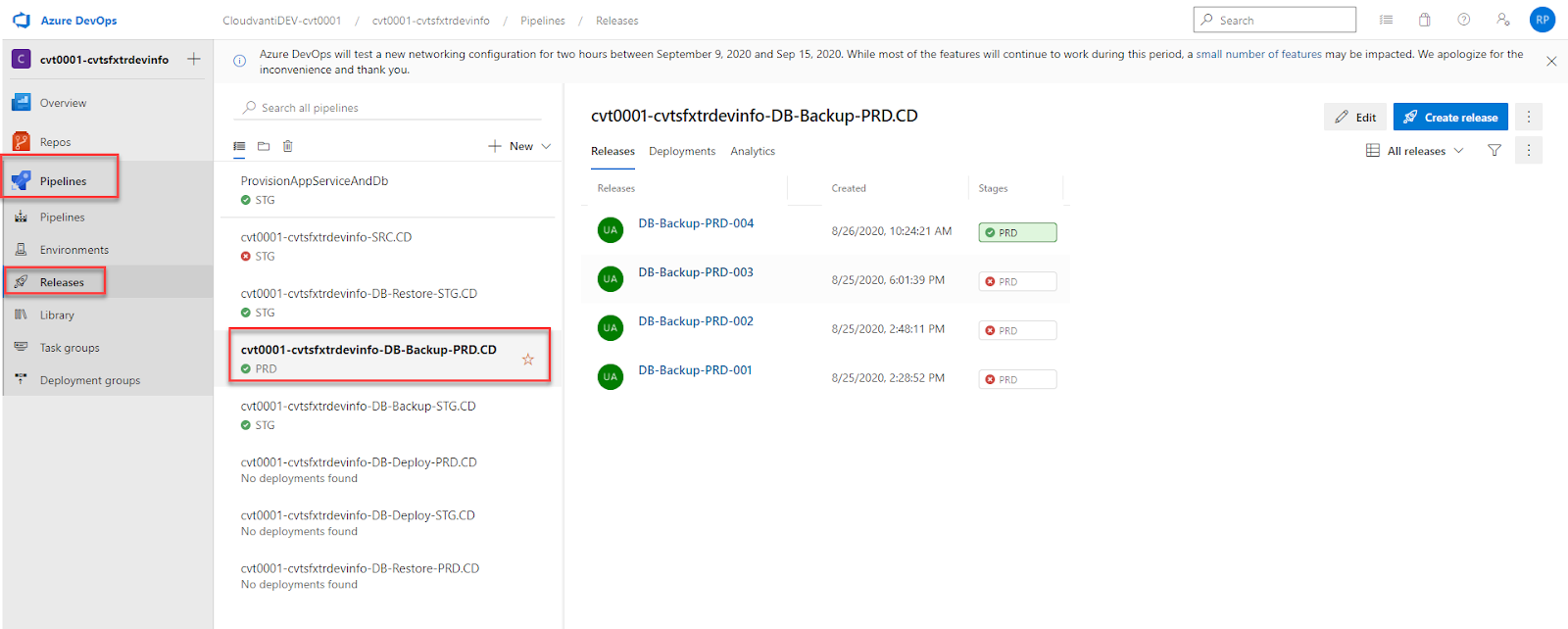Click the Create release button
The image size is (1568, 629).
coord(1450,117)
